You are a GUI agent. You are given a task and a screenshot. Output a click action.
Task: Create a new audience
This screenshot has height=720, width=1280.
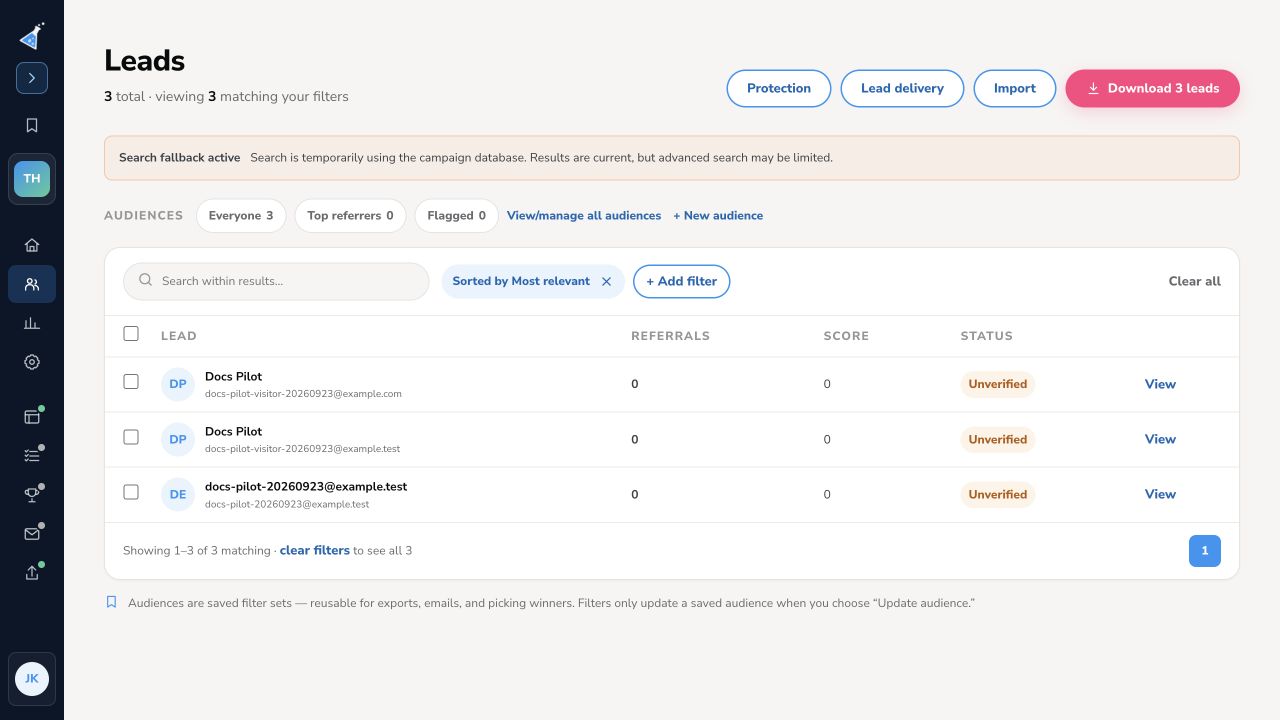coord(718,216)
